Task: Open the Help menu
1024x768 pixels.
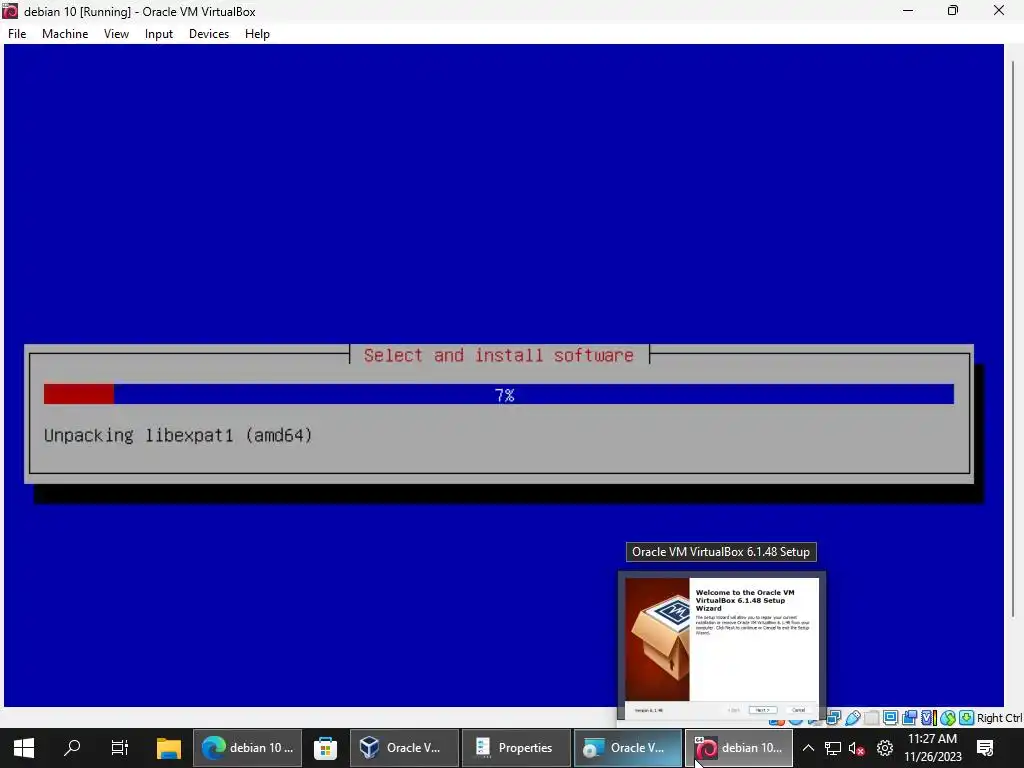Action: pyautogui.click(x=257, y=34)
